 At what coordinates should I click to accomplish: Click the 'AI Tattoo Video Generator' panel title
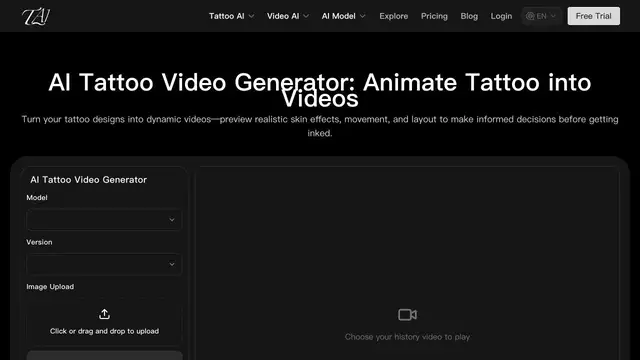(x=89, y=180)
